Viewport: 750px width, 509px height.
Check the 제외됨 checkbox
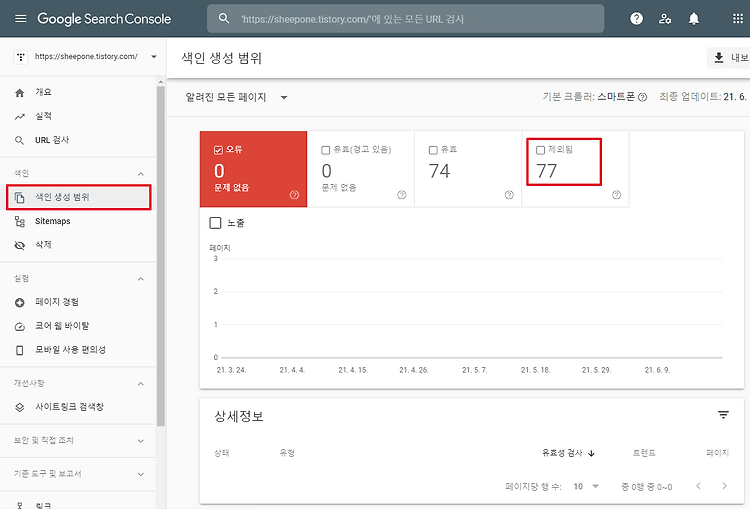(540, 150)
